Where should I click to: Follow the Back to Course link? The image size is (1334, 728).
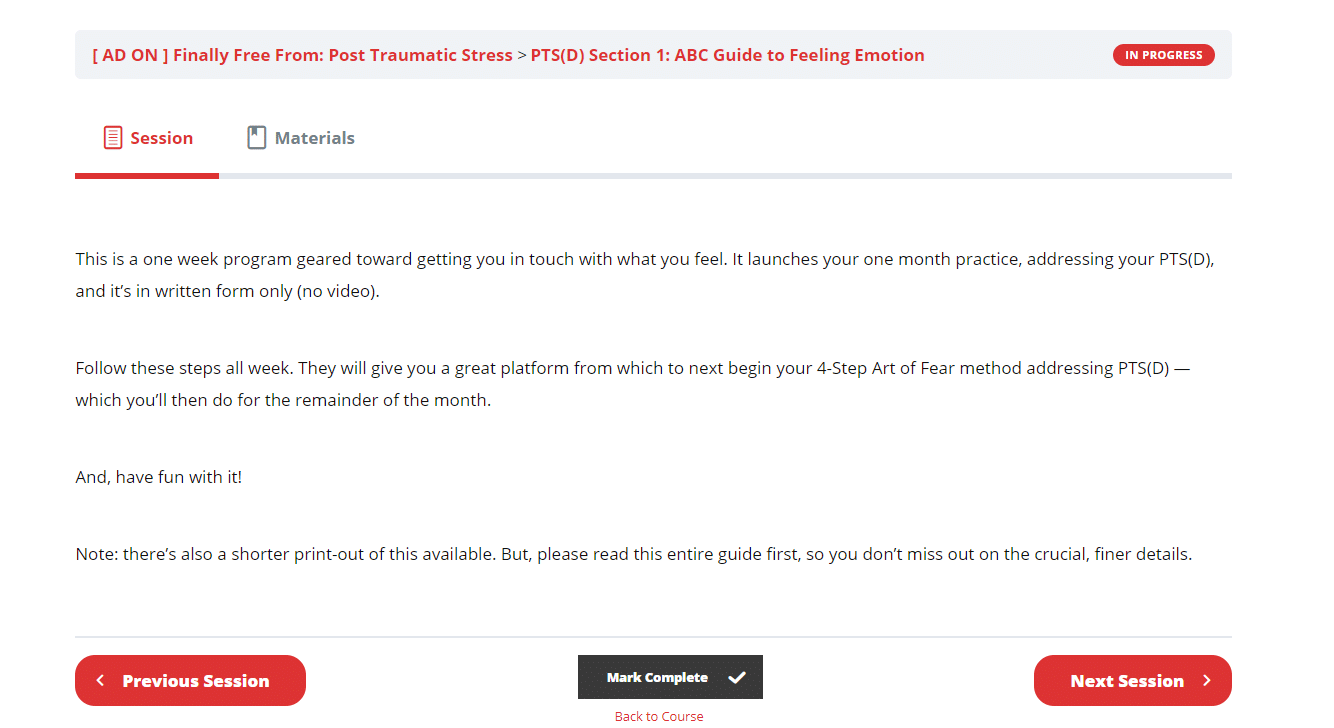659,716
